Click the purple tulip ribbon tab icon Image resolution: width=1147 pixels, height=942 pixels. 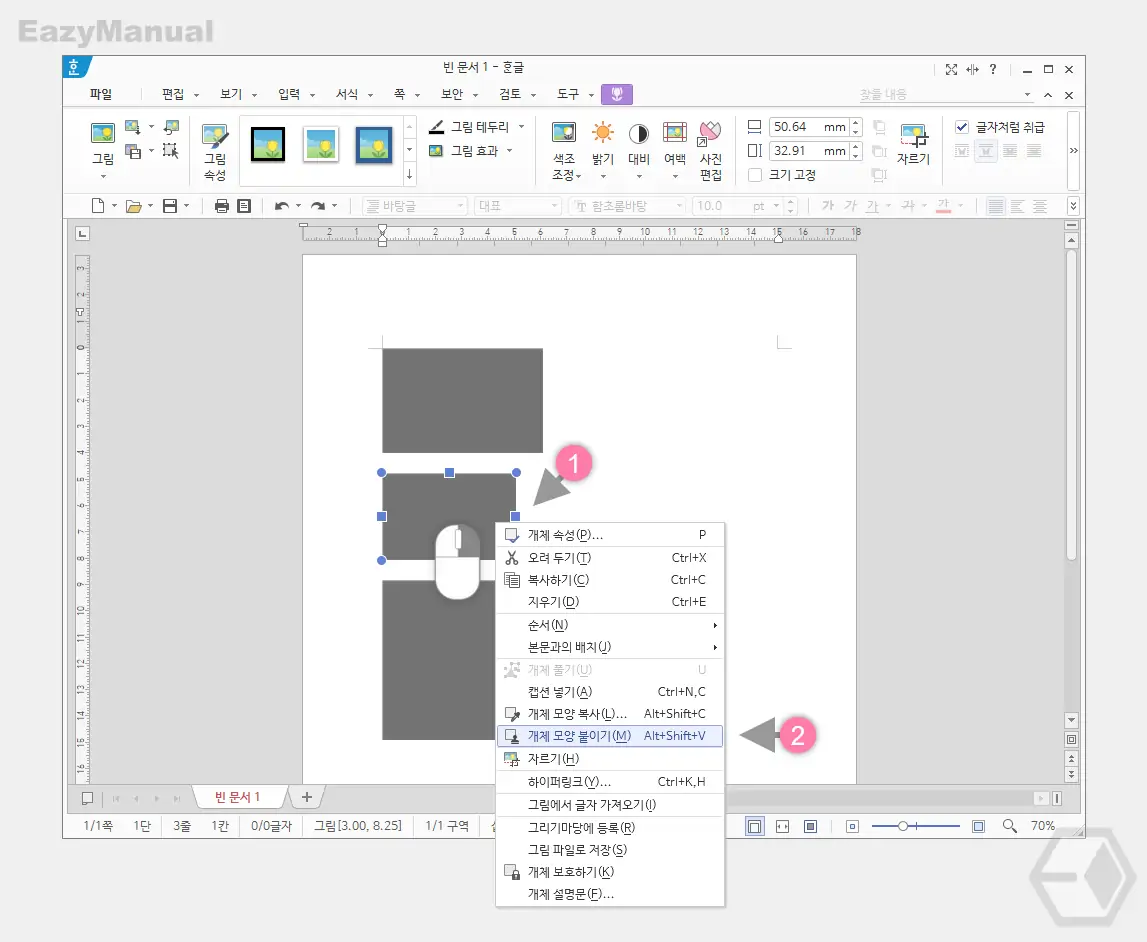(x=617, y=94)
